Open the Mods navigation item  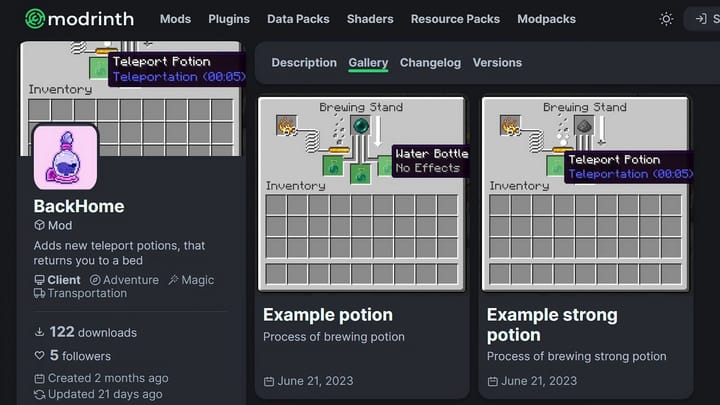pos(175,19)
